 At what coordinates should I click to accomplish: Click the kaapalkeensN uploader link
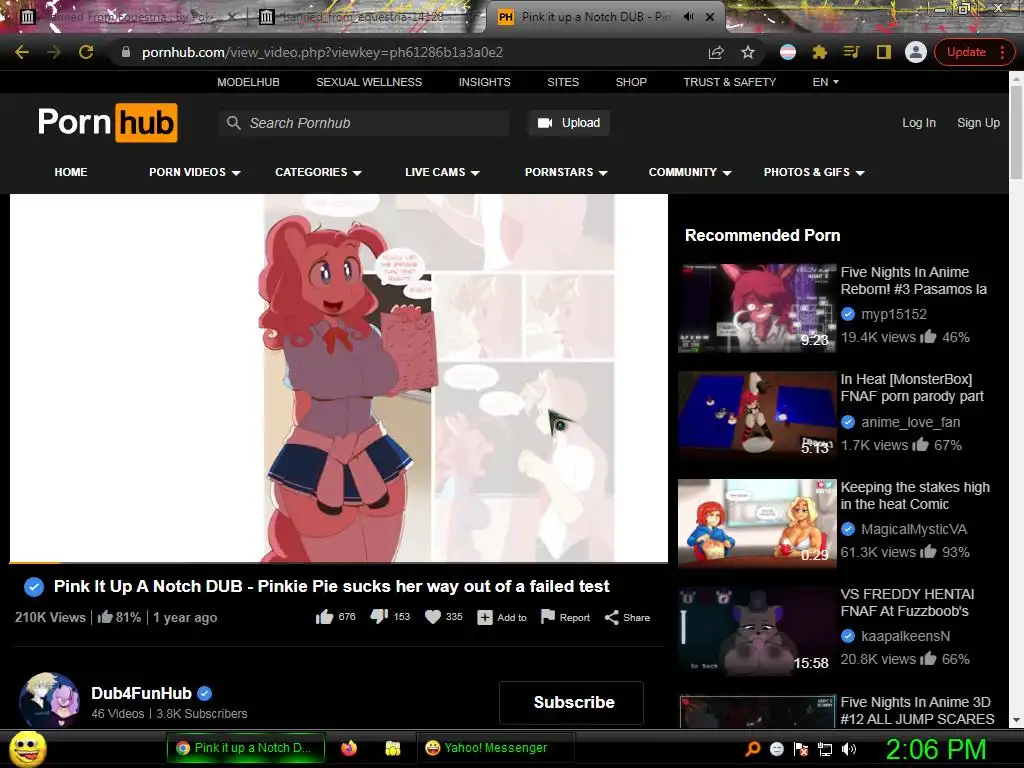(x=905, y=636)
